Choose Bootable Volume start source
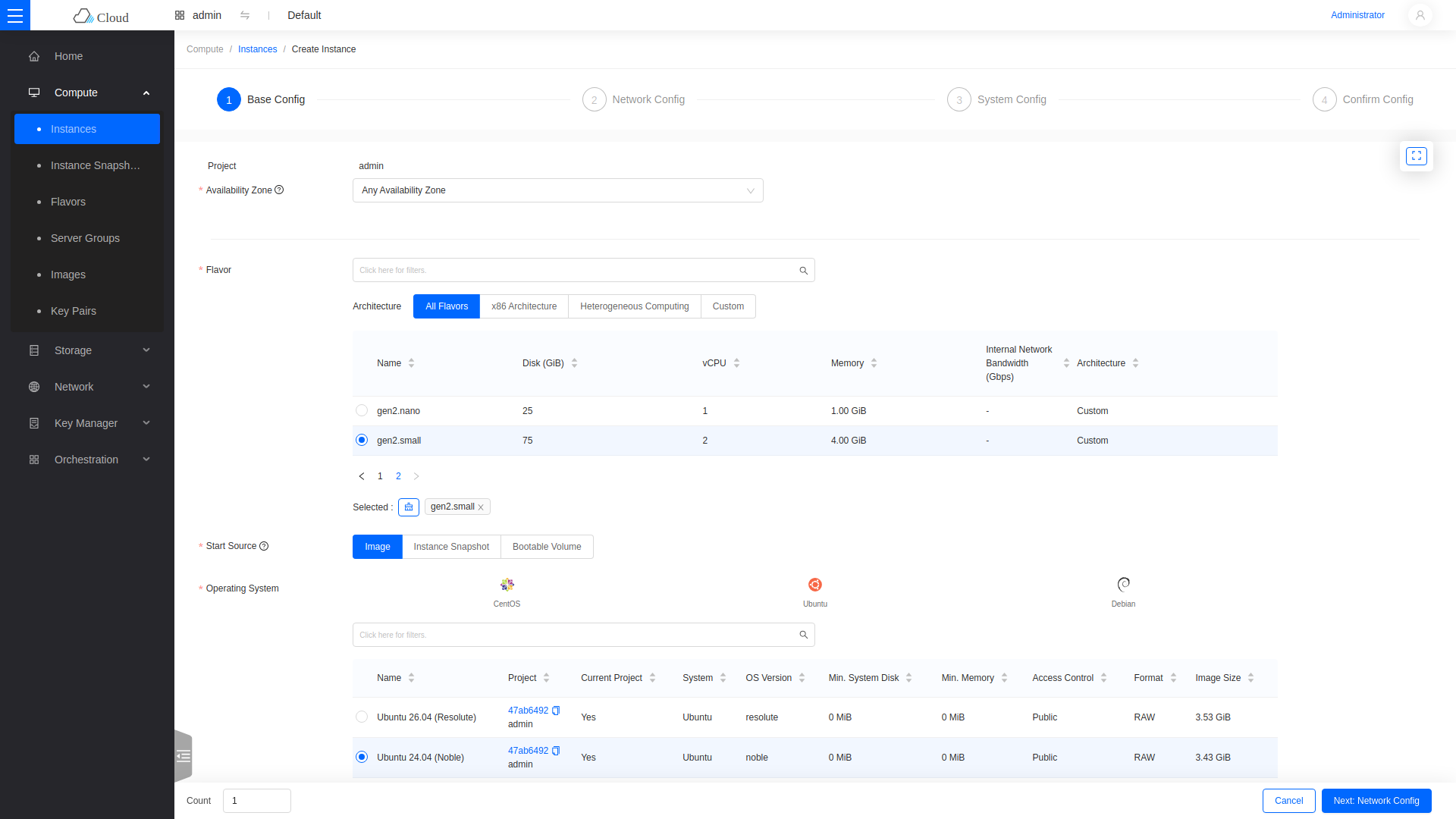The height and width of the screenshot is (819, 1456). [x=547, y=547]
